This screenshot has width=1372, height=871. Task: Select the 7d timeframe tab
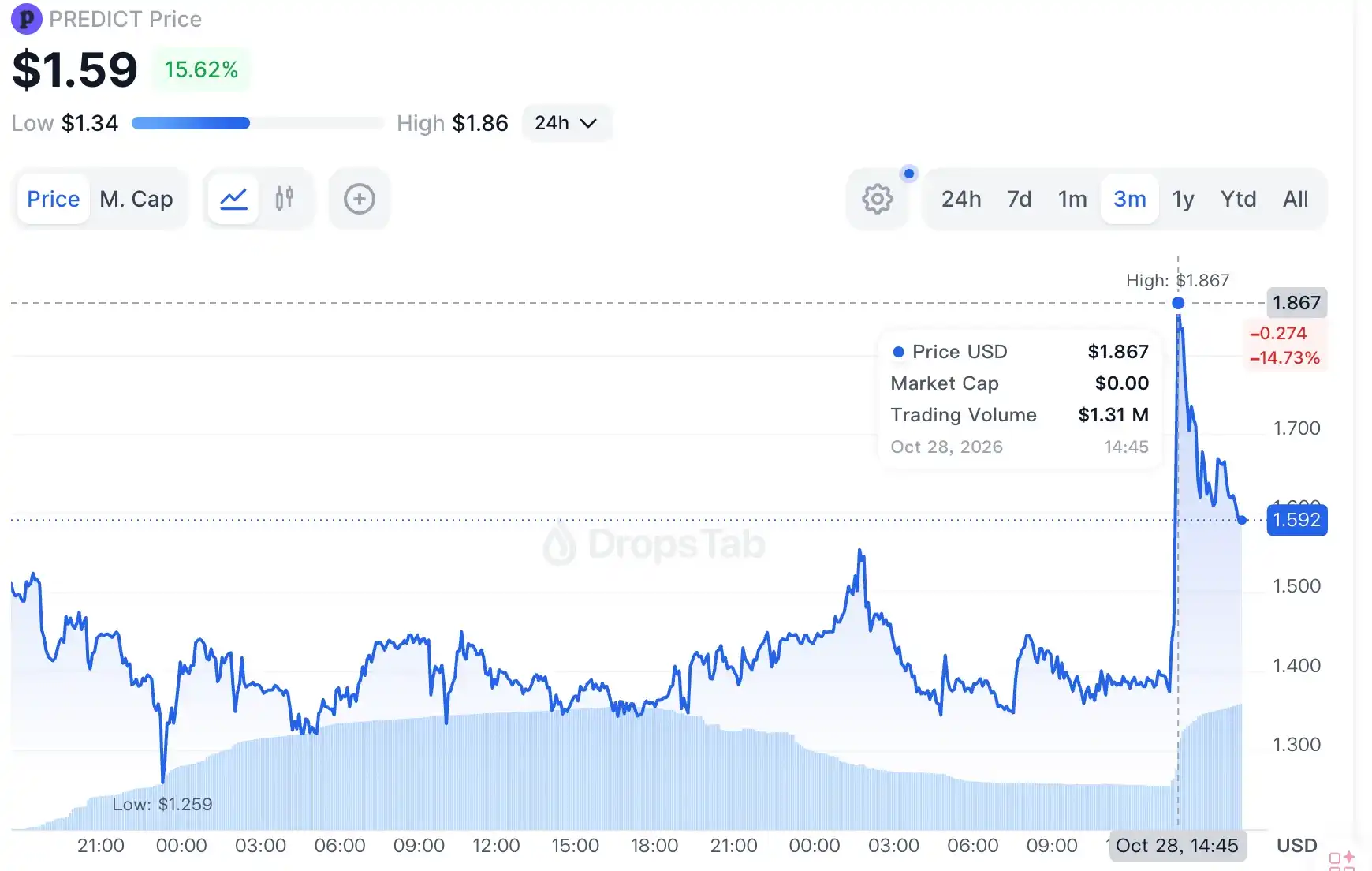(x=1020, y=199)
